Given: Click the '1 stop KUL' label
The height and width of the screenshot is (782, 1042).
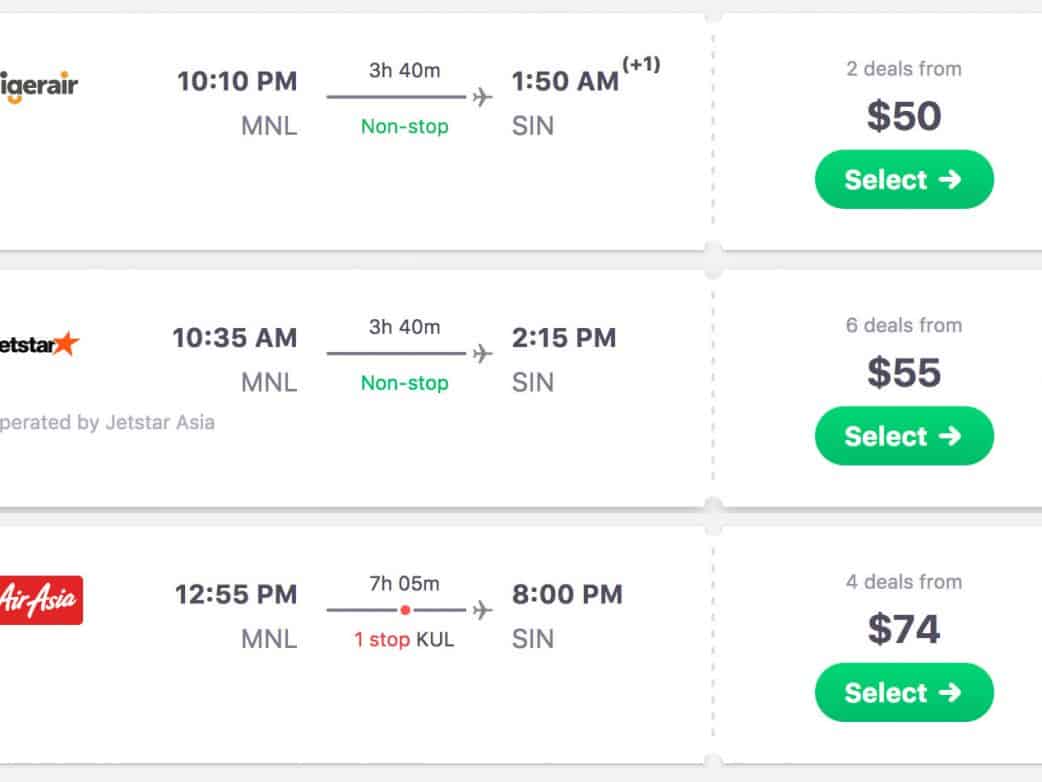Looking at the screenshot, I should (x=404, y=640).
